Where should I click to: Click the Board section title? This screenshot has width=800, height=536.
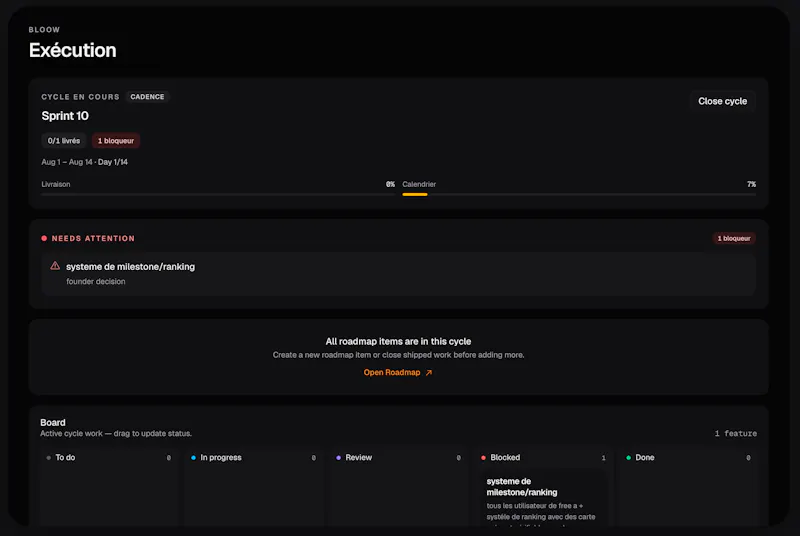pos(53,422)
